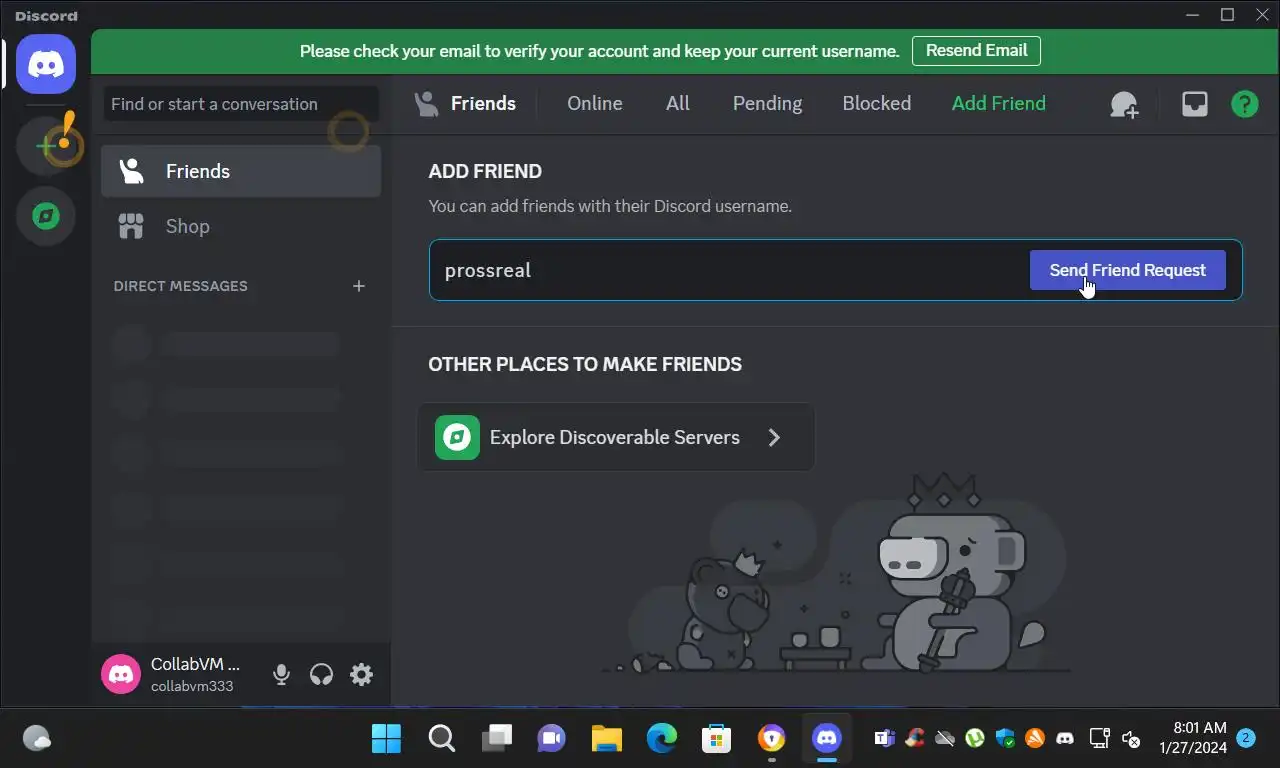The width and height of the screenshot is (1280, 768).
Task: Open User Settings gear
Action: point(361,675)
